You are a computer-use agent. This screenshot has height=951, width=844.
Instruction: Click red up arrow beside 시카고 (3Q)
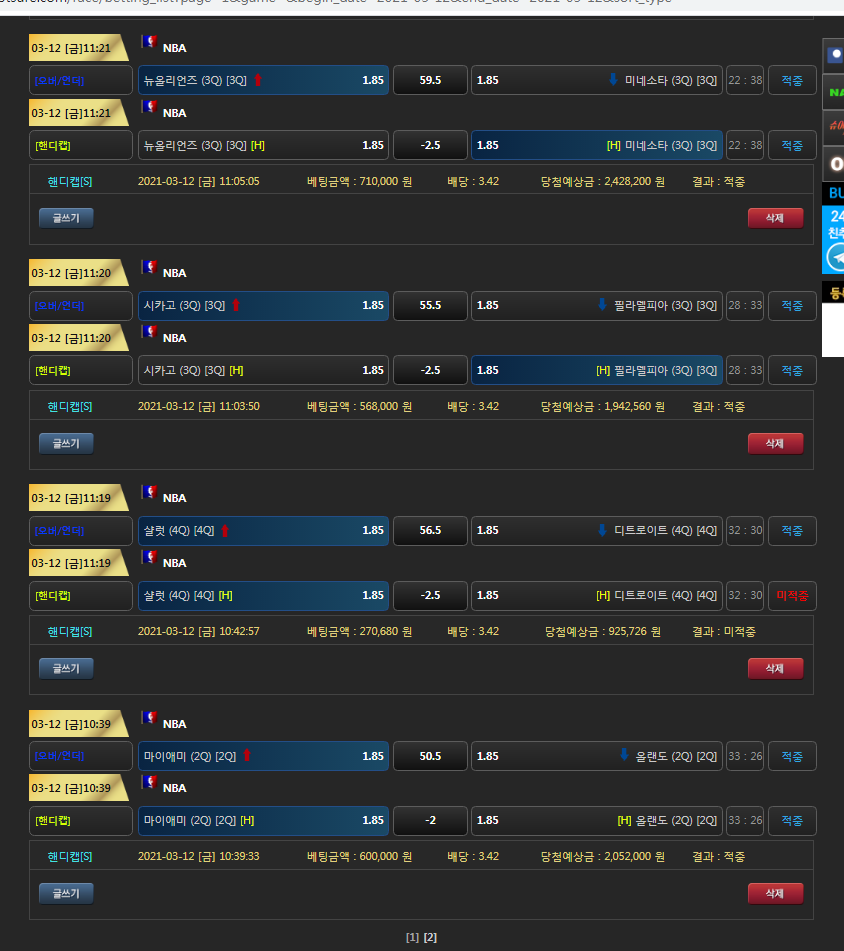click(236, 305)
